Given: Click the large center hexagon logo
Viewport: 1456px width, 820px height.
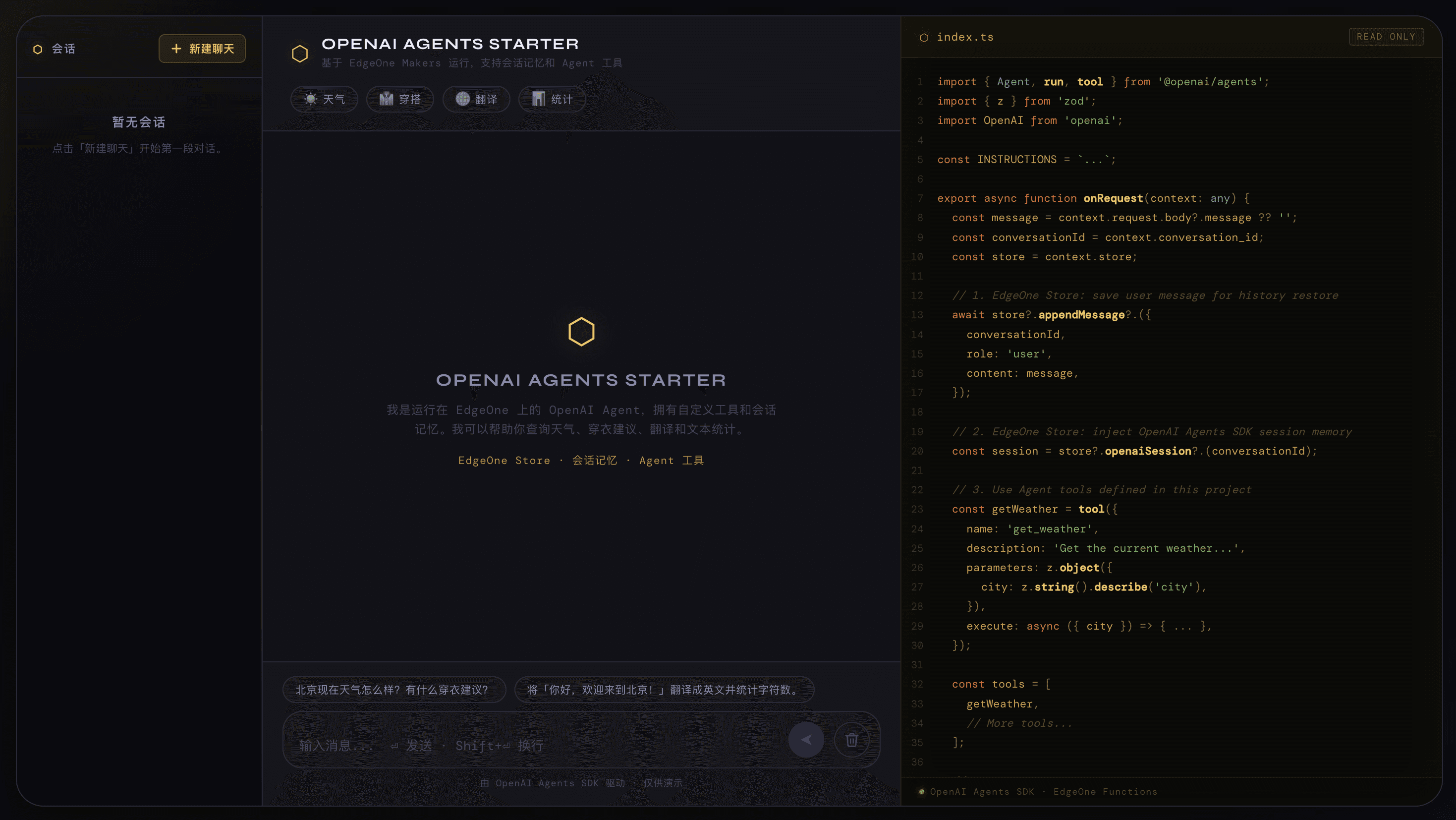Looking at the screenshot, I should tap(581, 331).
